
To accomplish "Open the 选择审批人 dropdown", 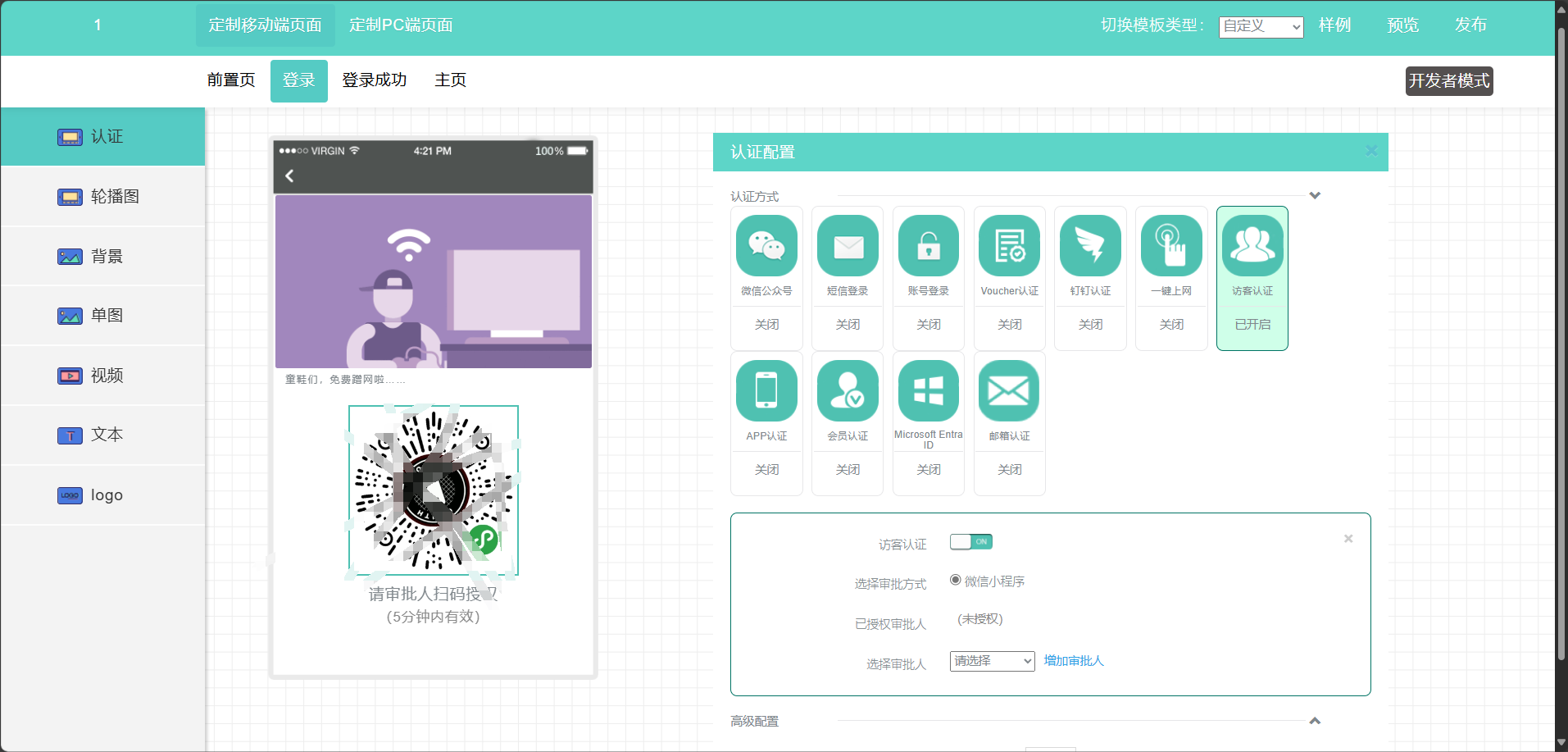I will click(x=992, y=661).
